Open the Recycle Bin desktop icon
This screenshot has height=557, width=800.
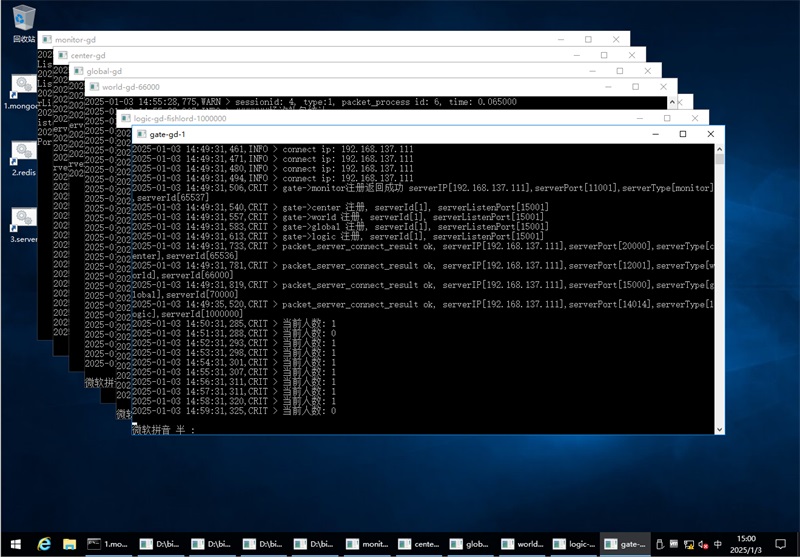(x=24, y=20)
